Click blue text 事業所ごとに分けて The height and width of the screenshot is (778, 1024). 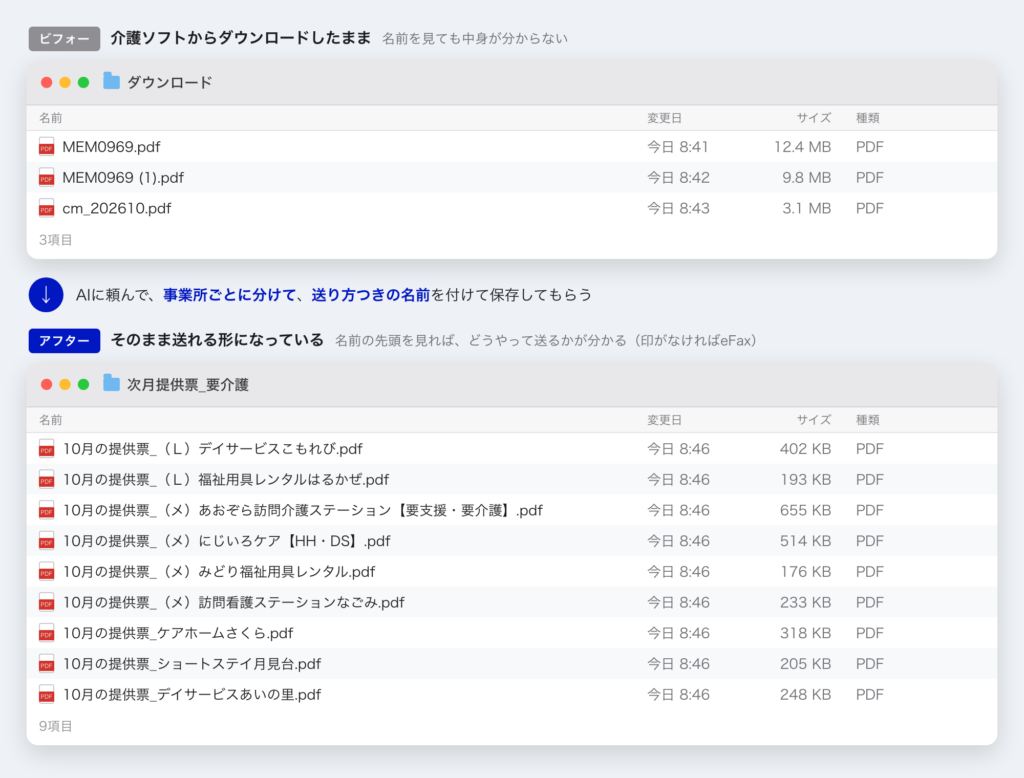pos(229,295)
